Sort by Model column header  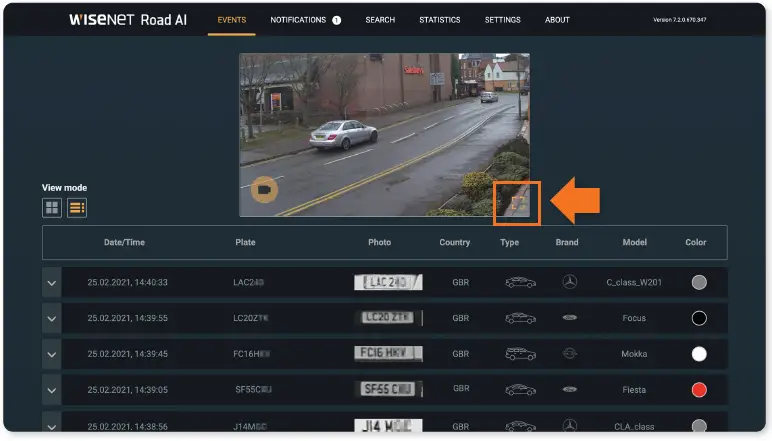pyautogui.click(x=634, y=242)
